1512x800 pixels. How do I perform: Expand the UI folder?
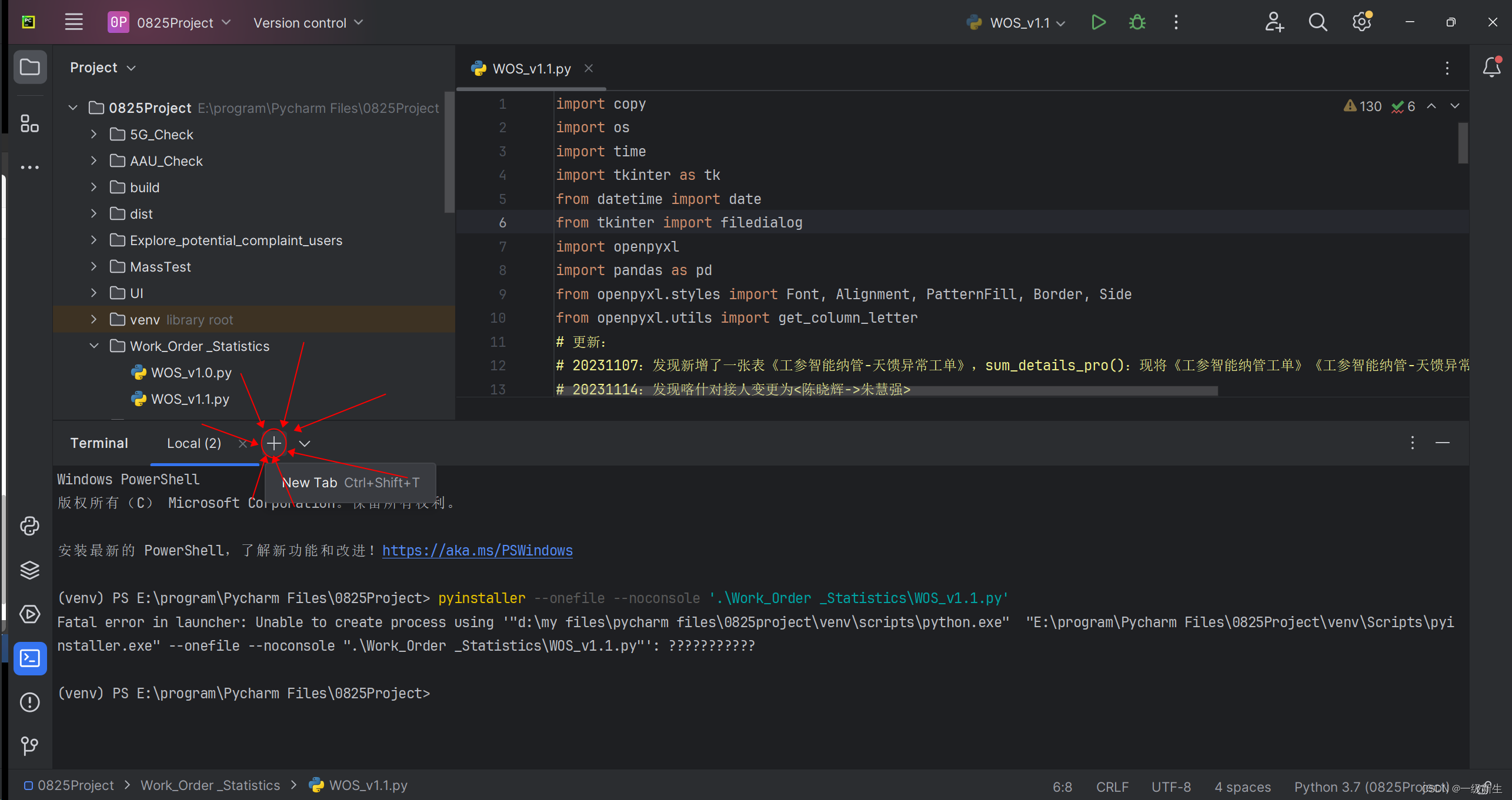pos(94,293)
